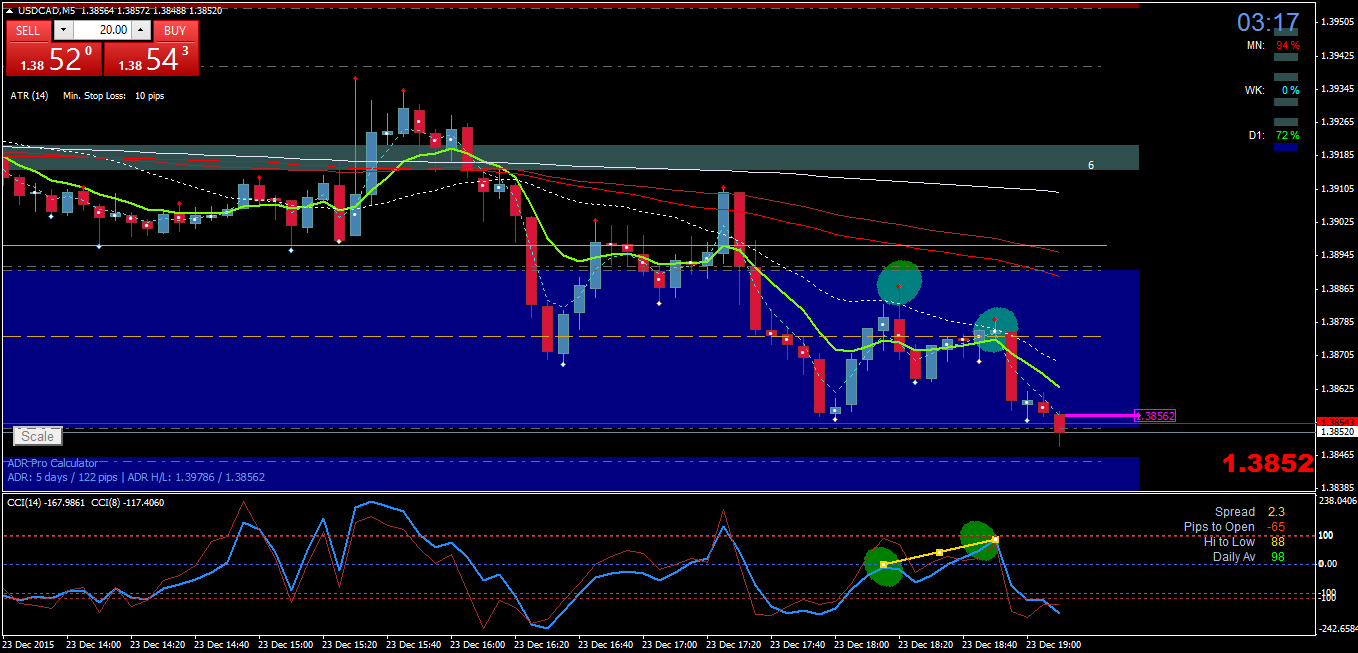
Task: Click the navy D1 range bar
Action: 1286,147
